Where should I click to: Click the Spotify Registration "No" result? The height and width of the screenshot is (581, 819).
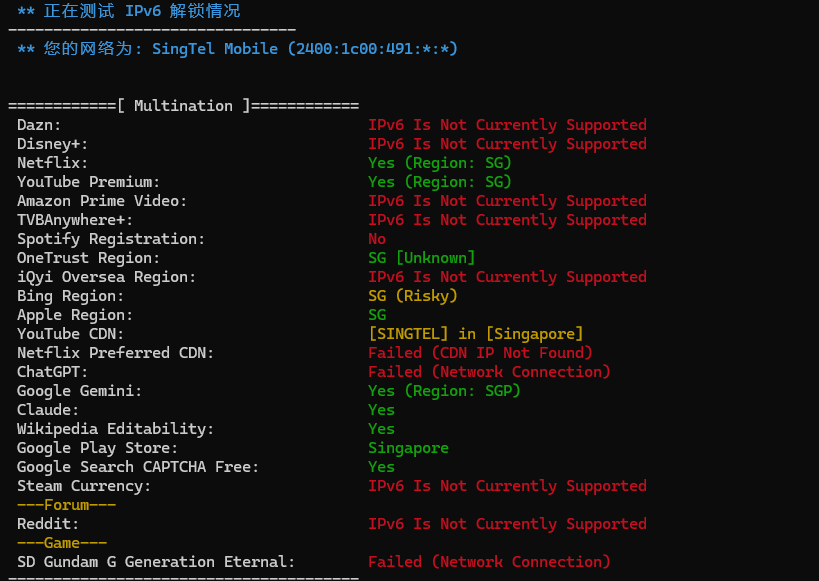pos(377,239)
